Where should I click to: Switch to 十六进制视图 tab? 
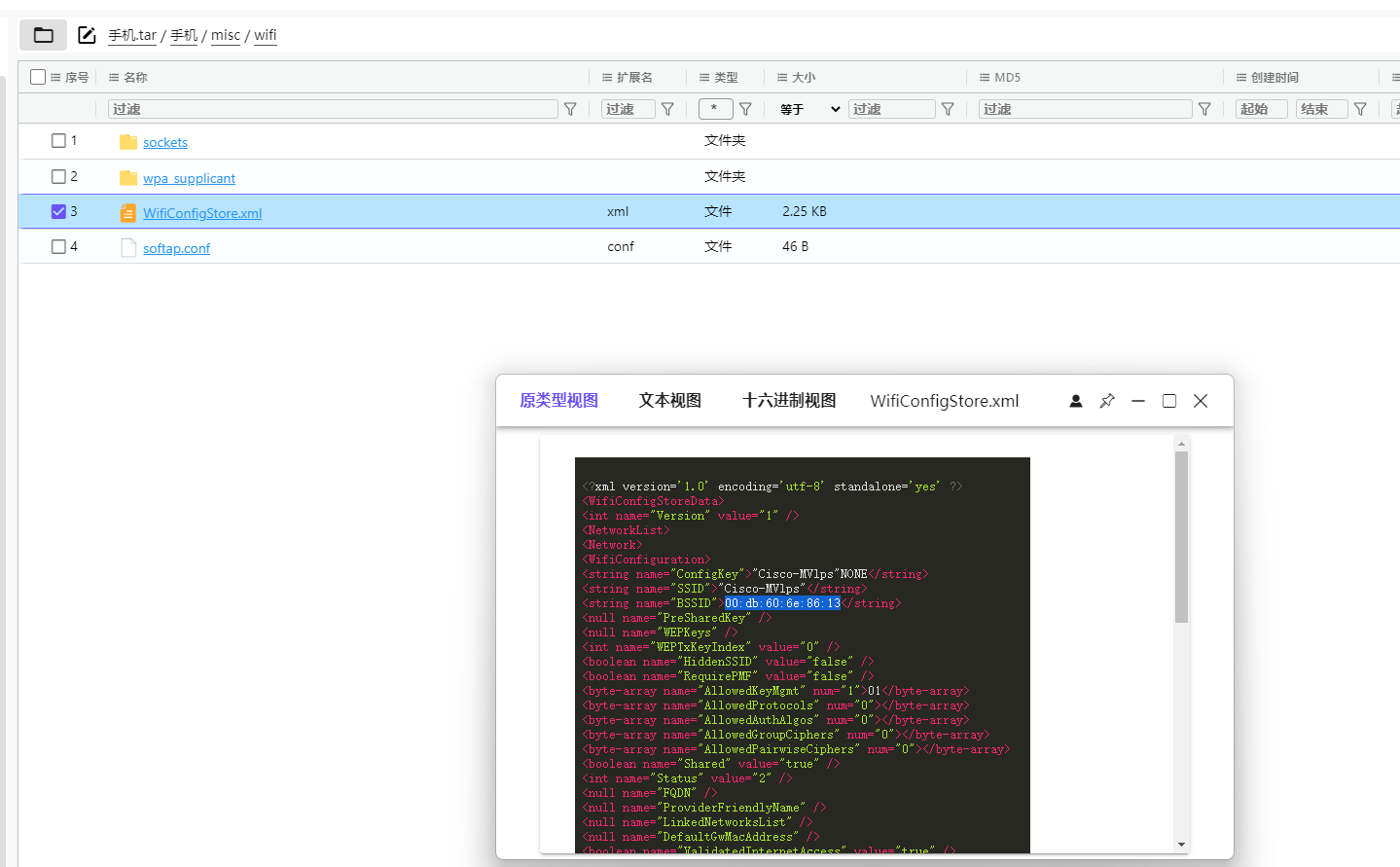789,401
